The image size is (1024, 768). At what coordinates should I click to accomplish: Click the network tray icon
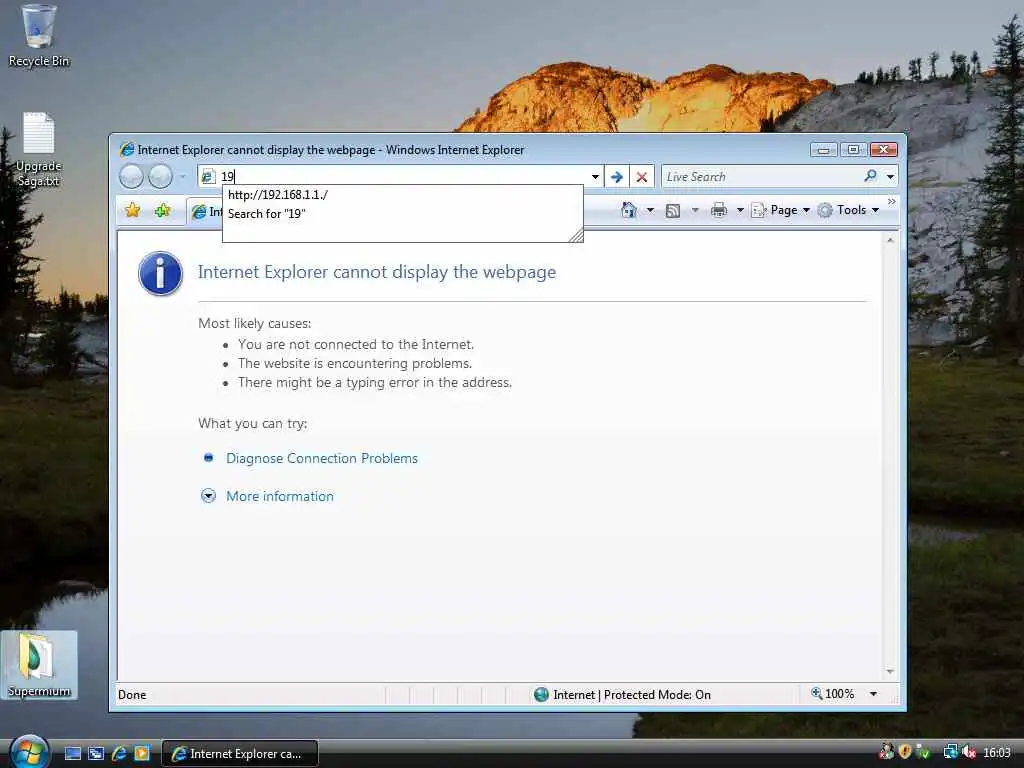point(951,752)
